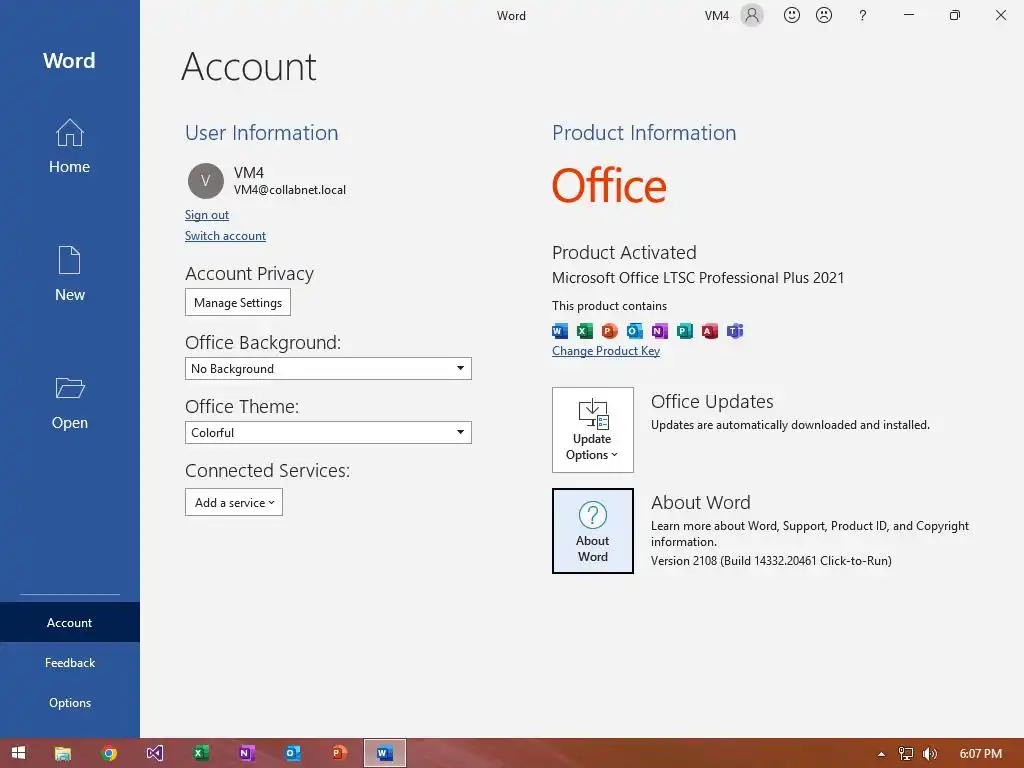Click the Word product icon
Image resolution: width=1024 pixels, height=768 pixels.
point(560,331)
